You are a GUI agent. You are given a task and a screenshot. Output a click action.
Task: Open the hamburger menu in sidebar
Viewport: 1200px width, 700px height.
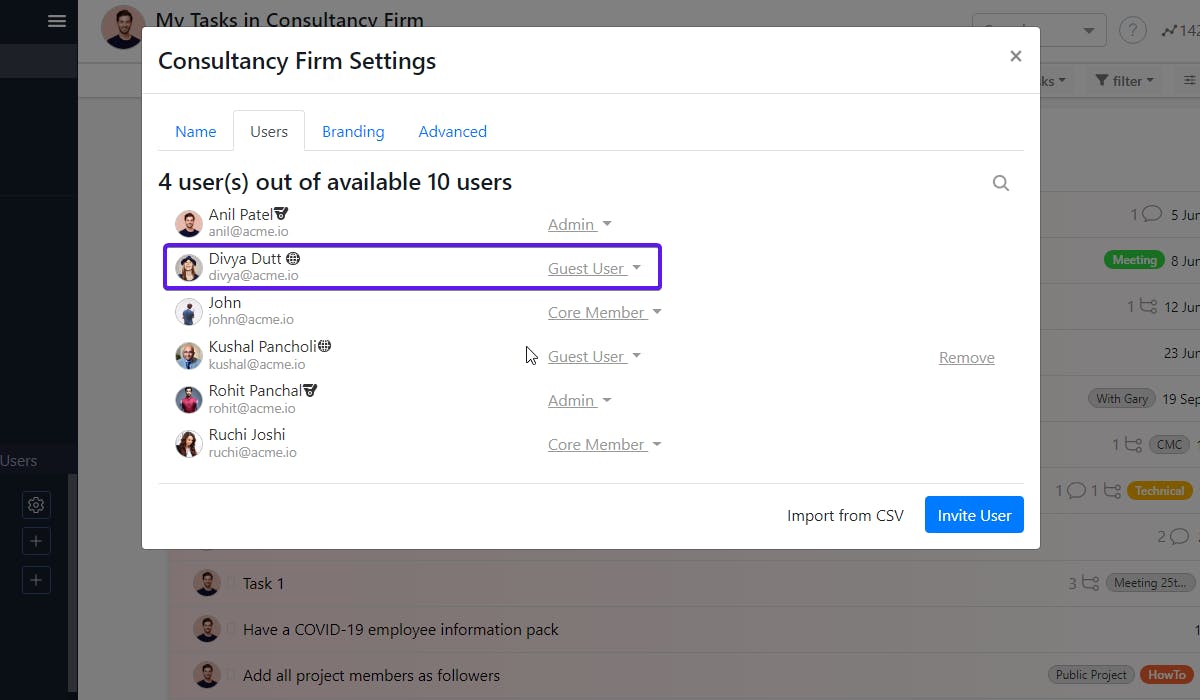57,21
